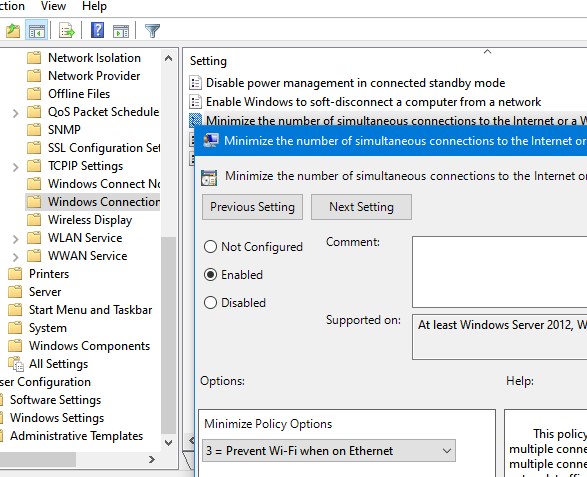Click the Printers folder icon

[15, 274]
